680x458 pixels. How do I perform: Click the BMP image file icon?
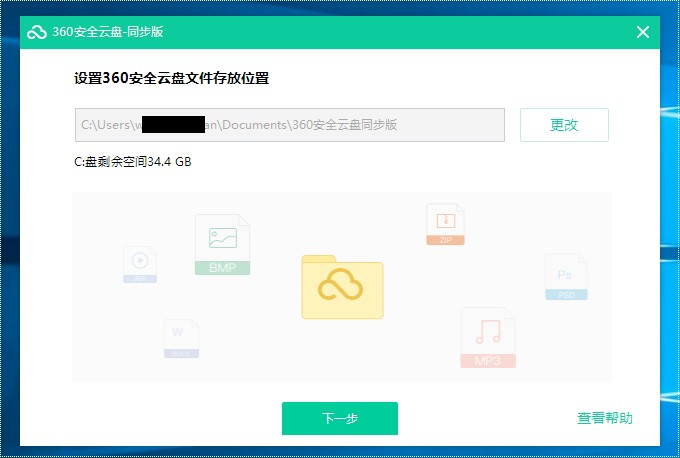click(x=222, y=245)
